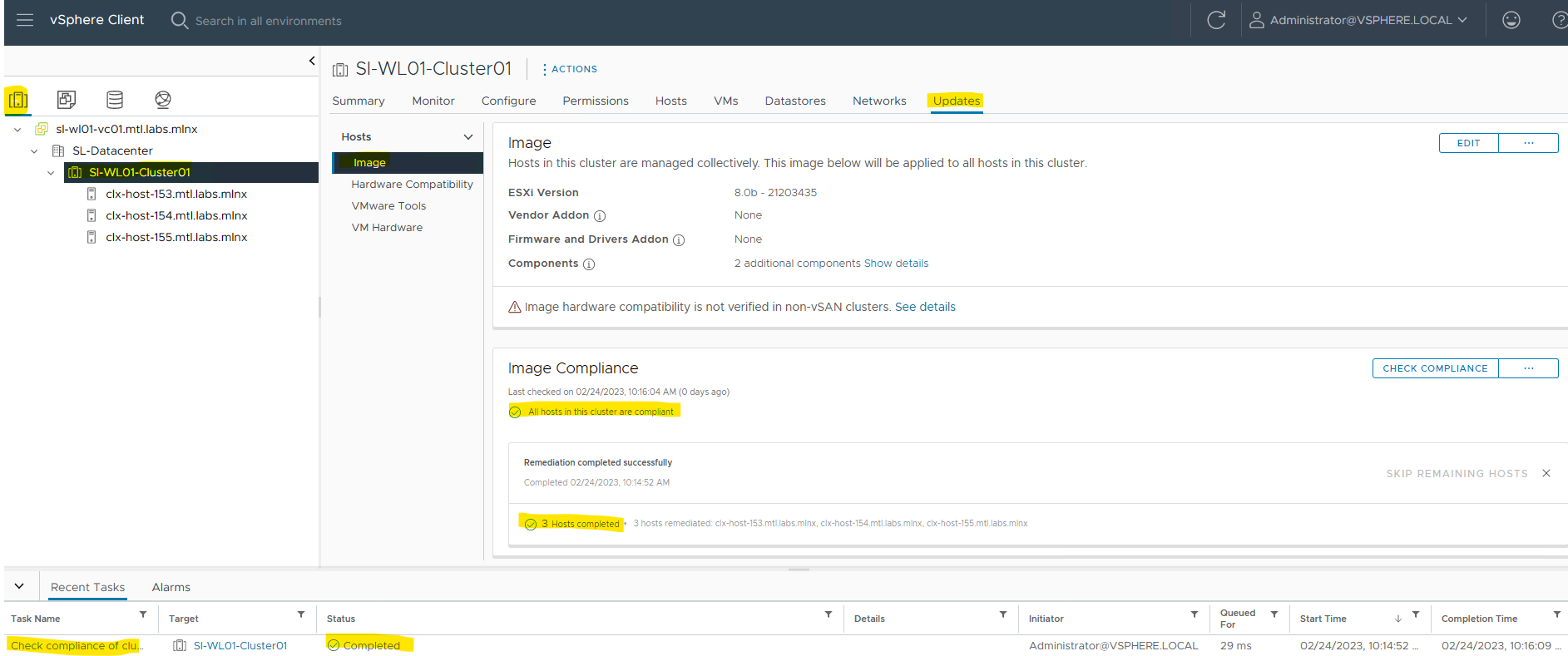Select host clx-host-155.mtl.labs.mlnx in tree
Viewport: 1568px width, 656px height.
pyautogui.click(x=176, y=238)
